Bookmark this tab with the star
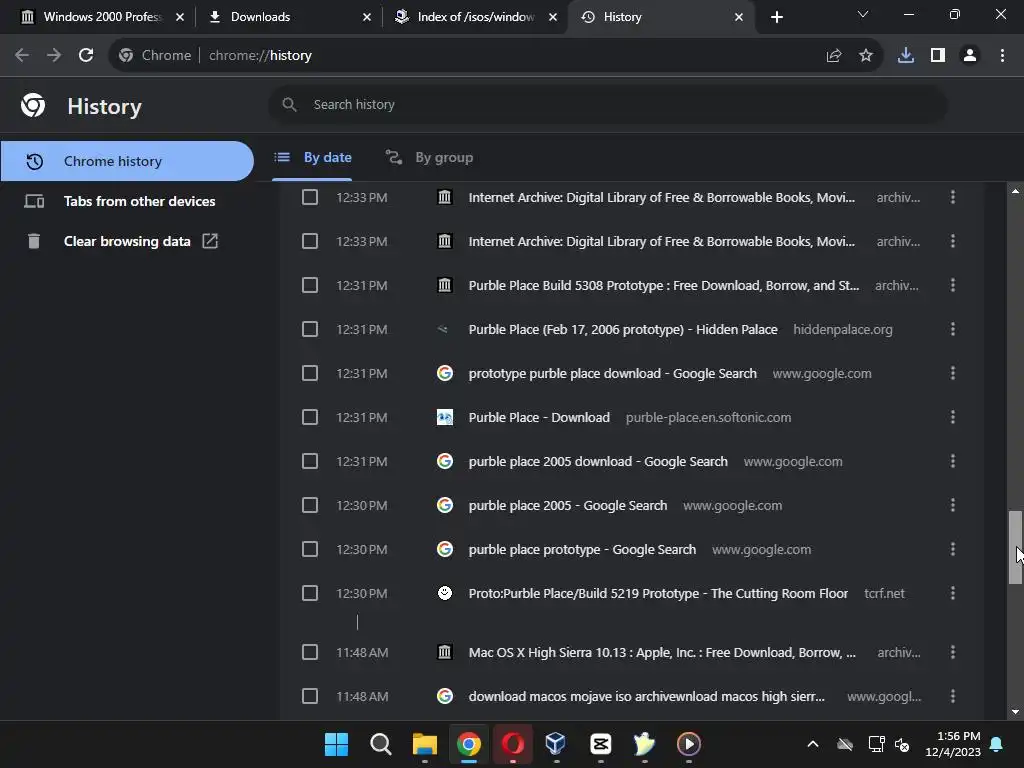This screenshot has height=768, width=1024. pyautogui.click(x=866, y=56)
